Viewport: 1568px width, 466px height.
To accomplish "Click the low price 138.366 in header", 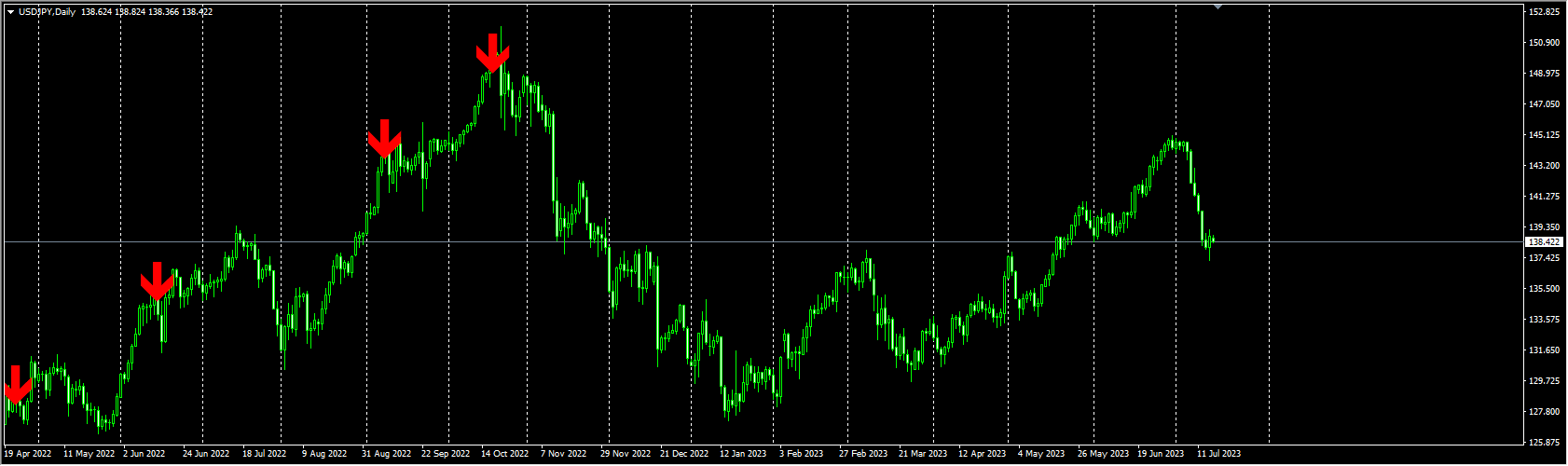I will point(164,12).
